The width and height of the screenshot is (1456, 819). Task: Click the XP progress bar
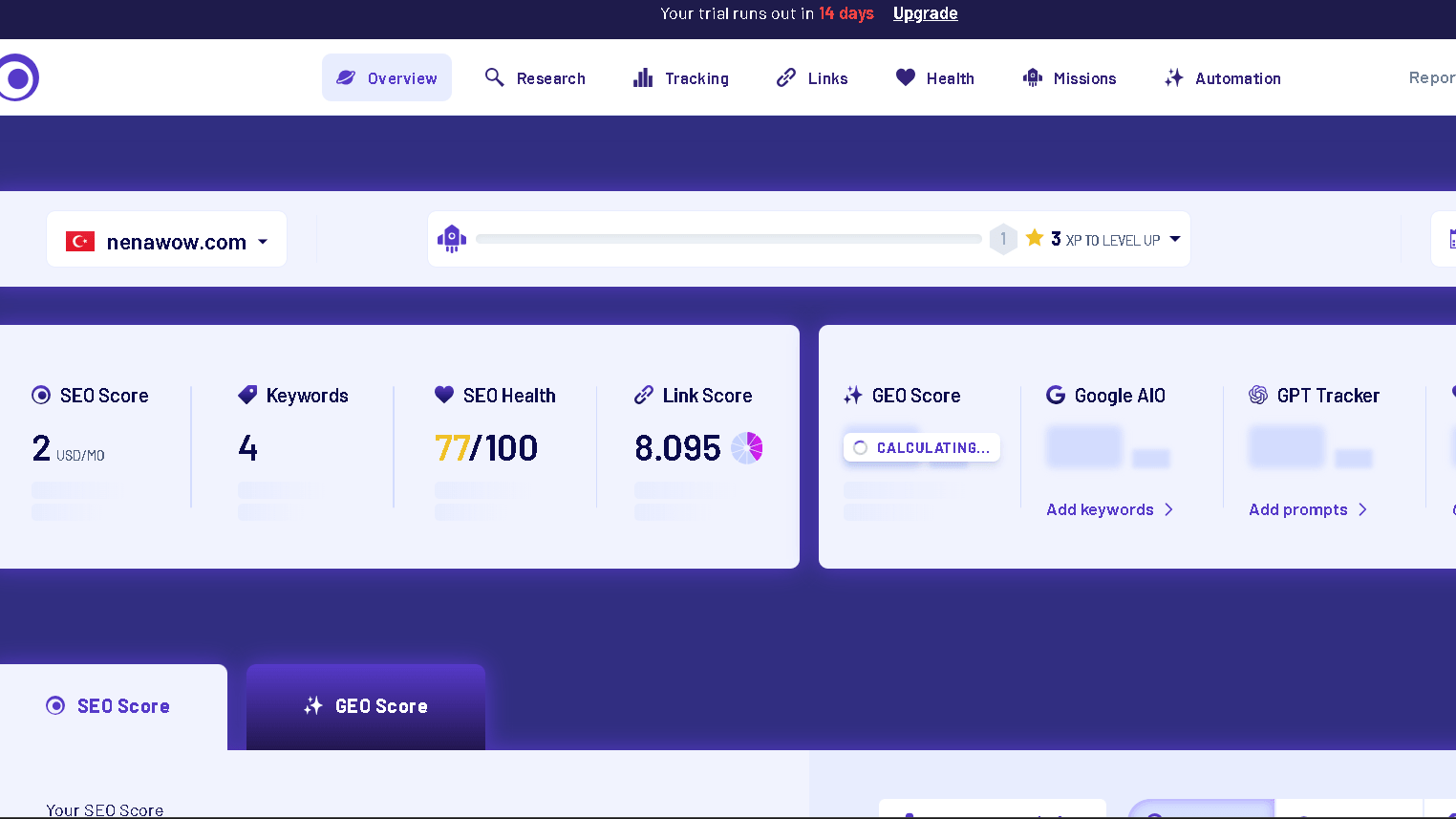click(729, 239)
